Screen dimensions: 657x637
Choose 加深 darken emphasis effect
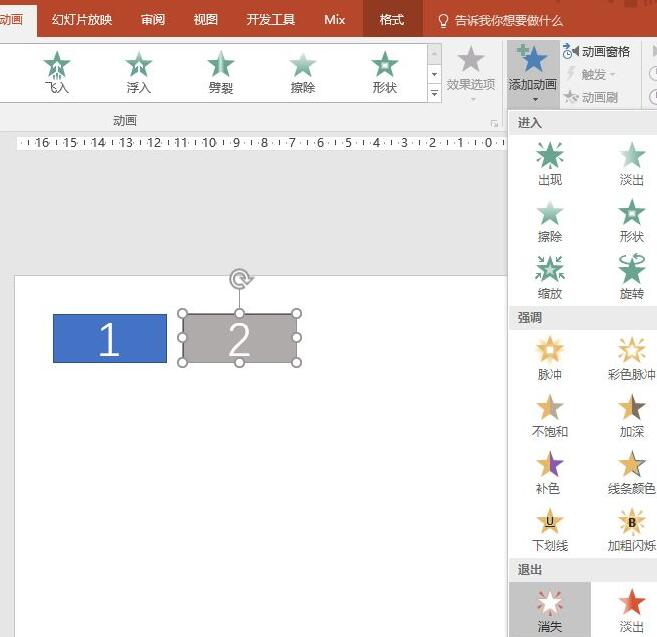(631, 416)
